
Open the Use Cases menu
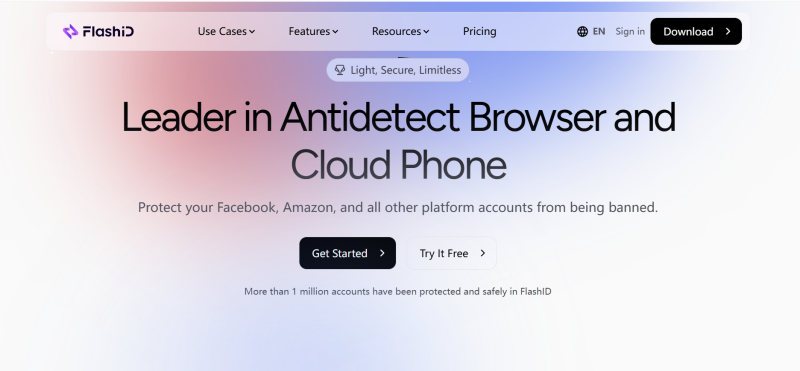226,32
